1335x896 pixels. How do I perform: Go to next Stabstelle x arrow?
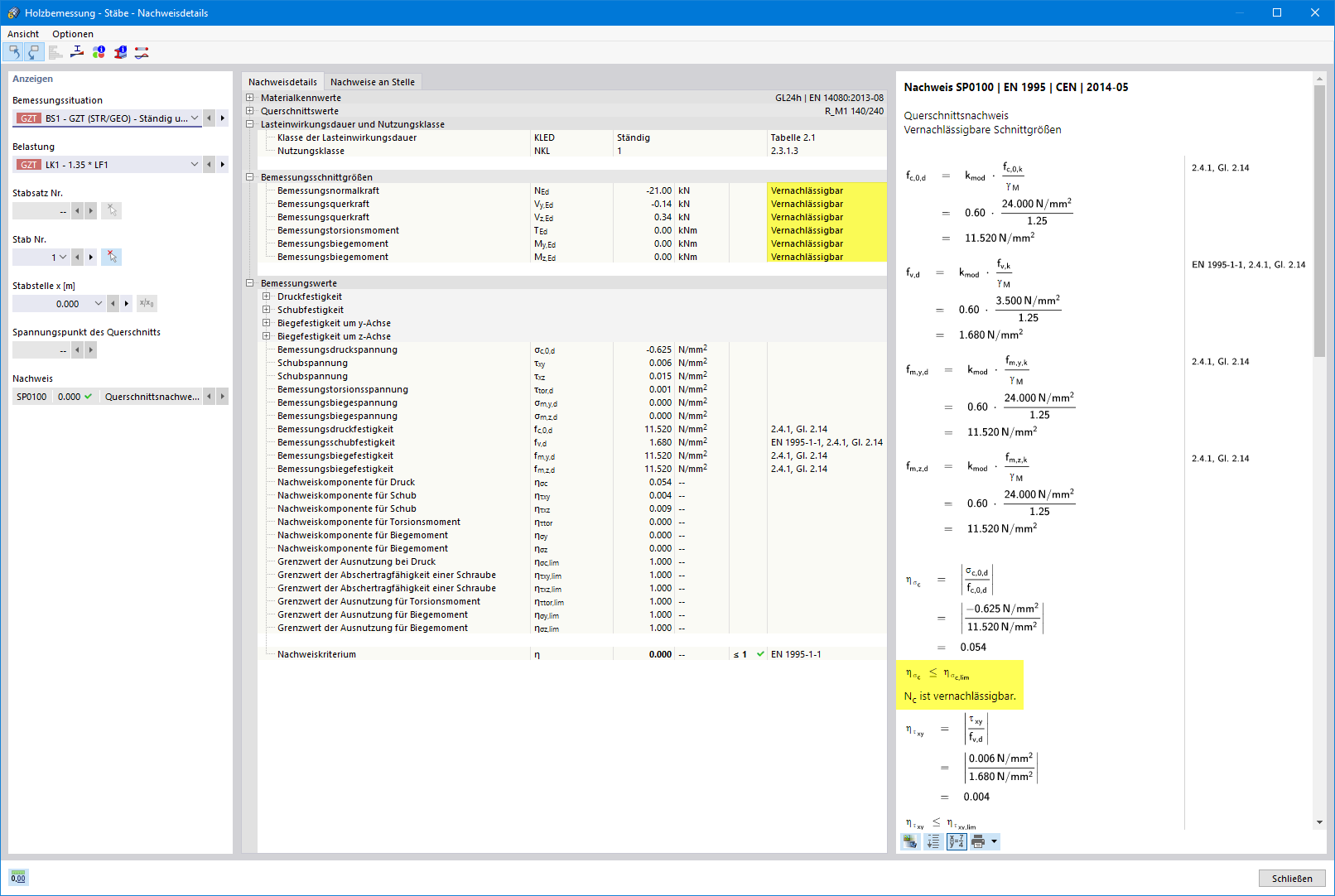pos(127,304)
